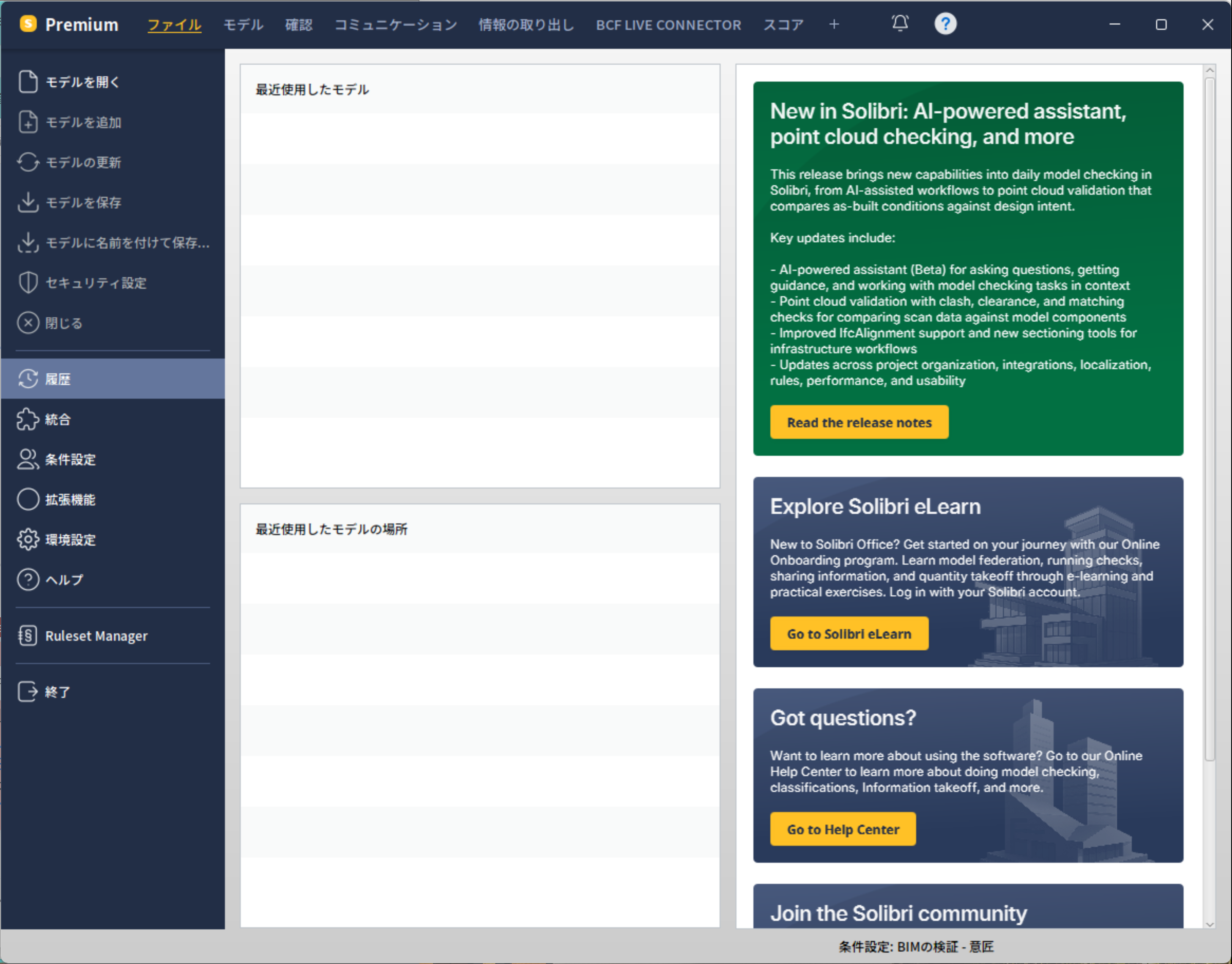Open 条件設定 menu label
Viewport: 1232px width, 964px height.
pos(71,459)
